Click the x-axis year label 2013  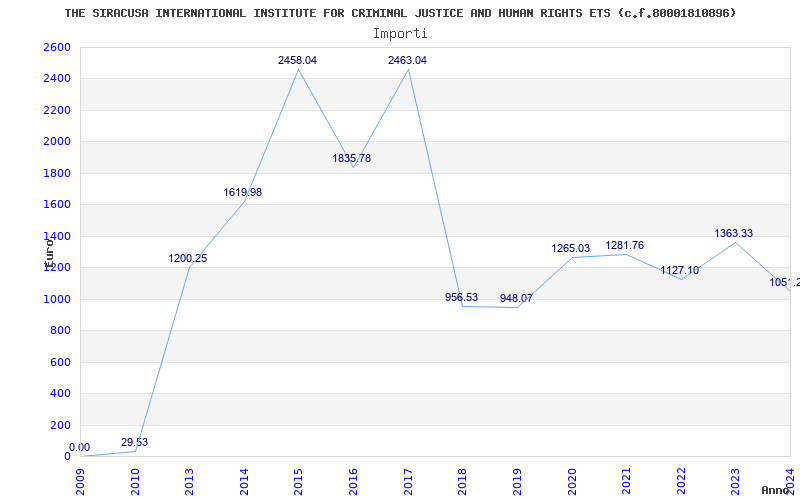pyautogui.click(x=190, y=481)
